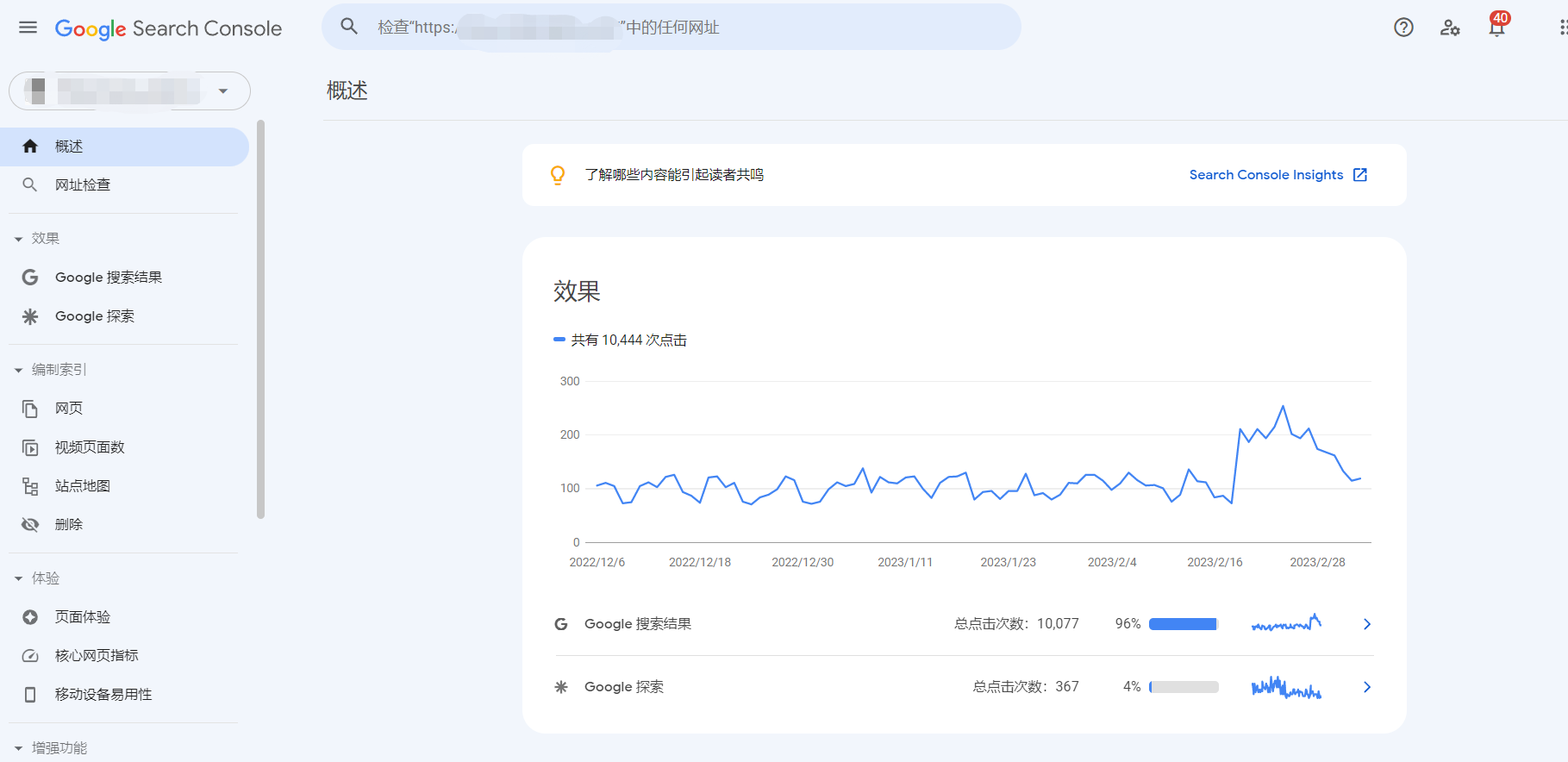Click the 核心网页指标 gauge icon
Image resolution: width=1568 pixels, height=762 pixels.
(x=30, y=656)
